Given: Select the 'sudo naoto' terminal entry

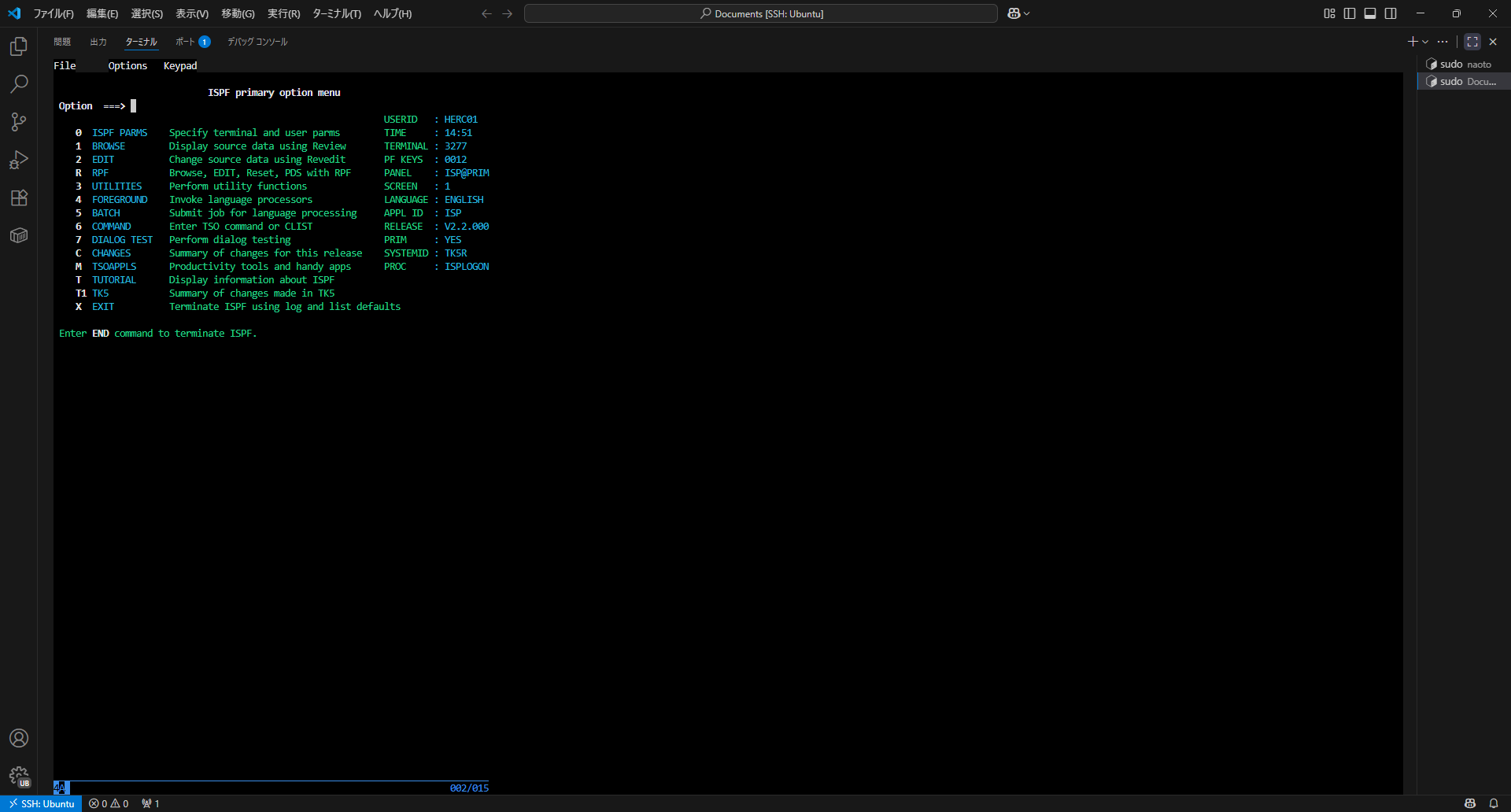Looking at the screenshot, I should pyautogui.click(x=1464, y=65).
